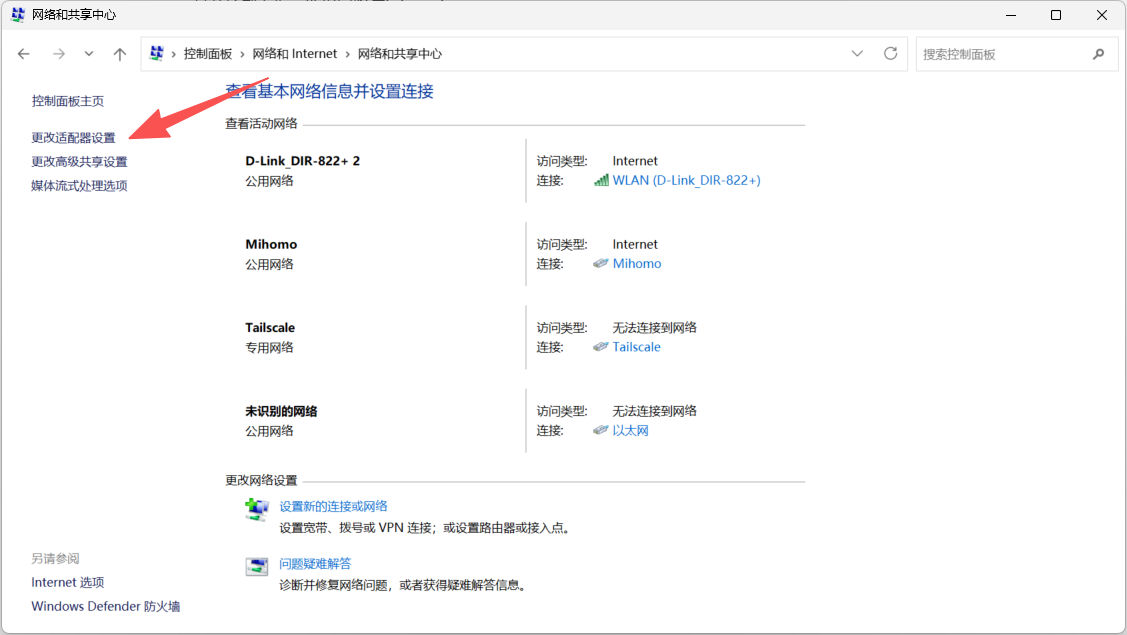Click the window icon in the title bar

coord(18,14)
